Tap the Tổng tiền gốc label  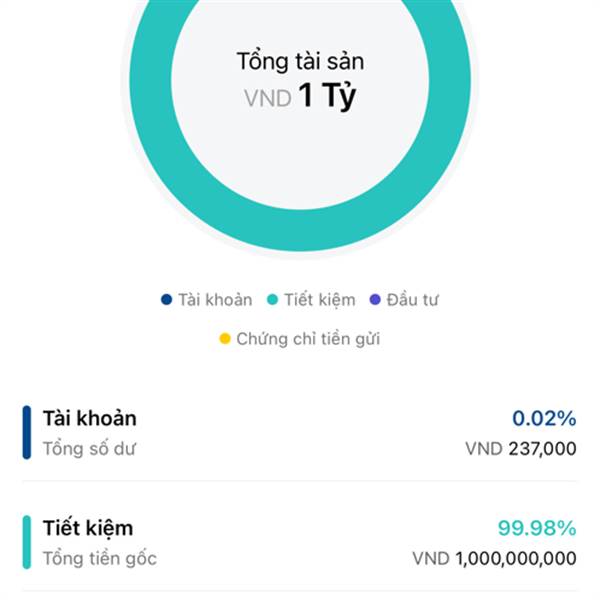100,559
